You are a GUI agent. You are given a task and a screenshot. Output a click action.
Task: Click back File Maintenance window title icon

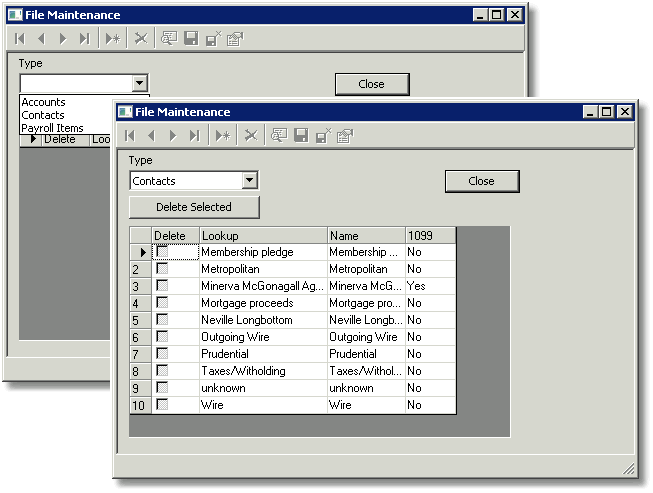(x=15, y=15)
